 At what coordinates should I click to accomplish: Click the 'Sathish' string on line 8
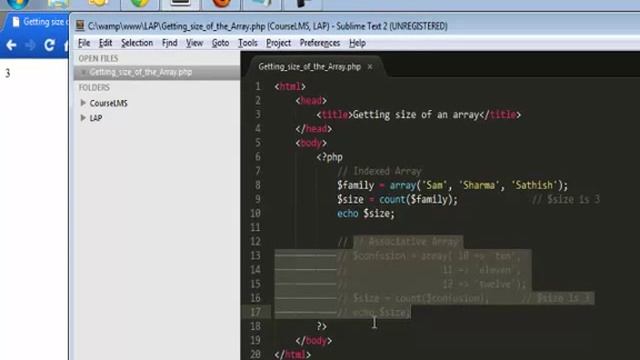534,185
